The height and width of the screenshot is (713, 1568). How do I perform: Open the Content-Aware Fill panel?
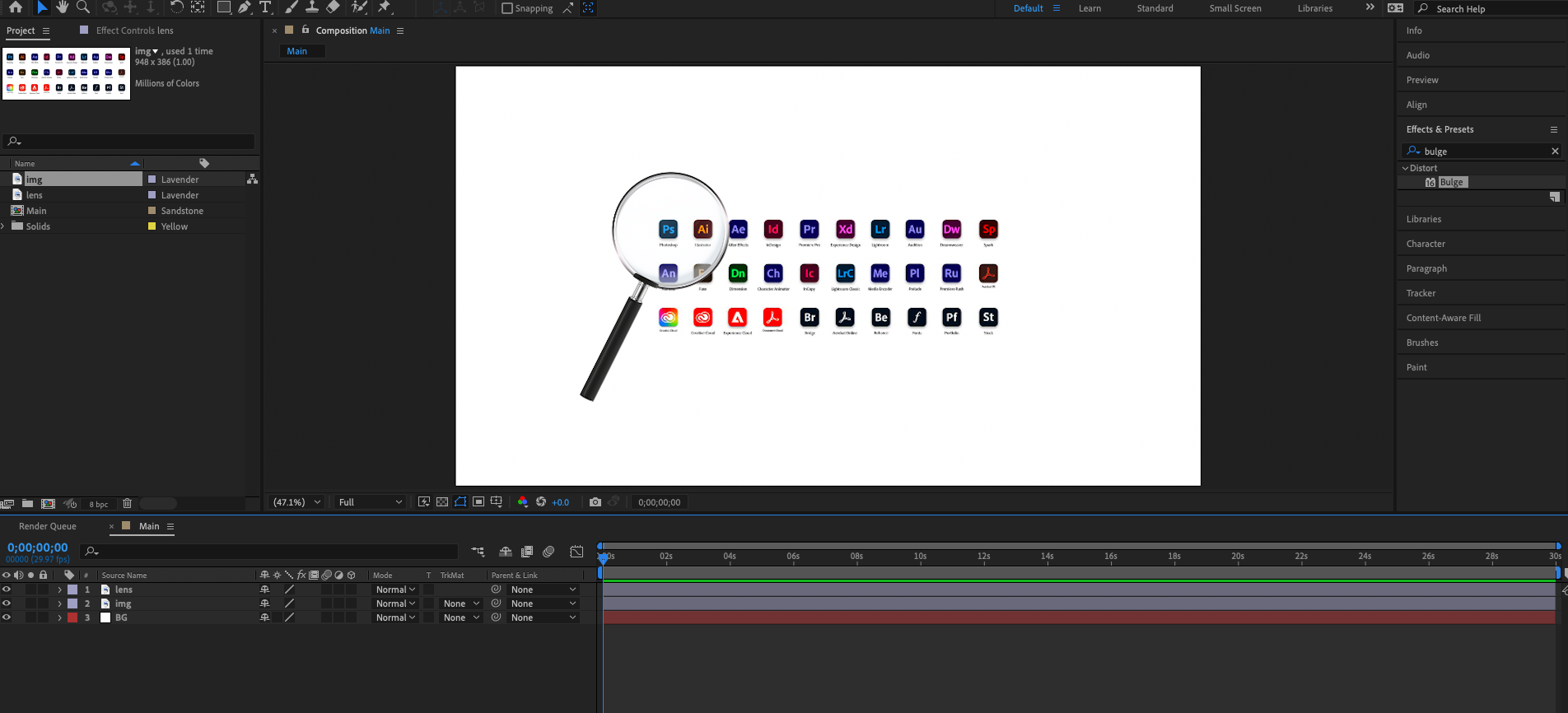[x=1443, y=318]
